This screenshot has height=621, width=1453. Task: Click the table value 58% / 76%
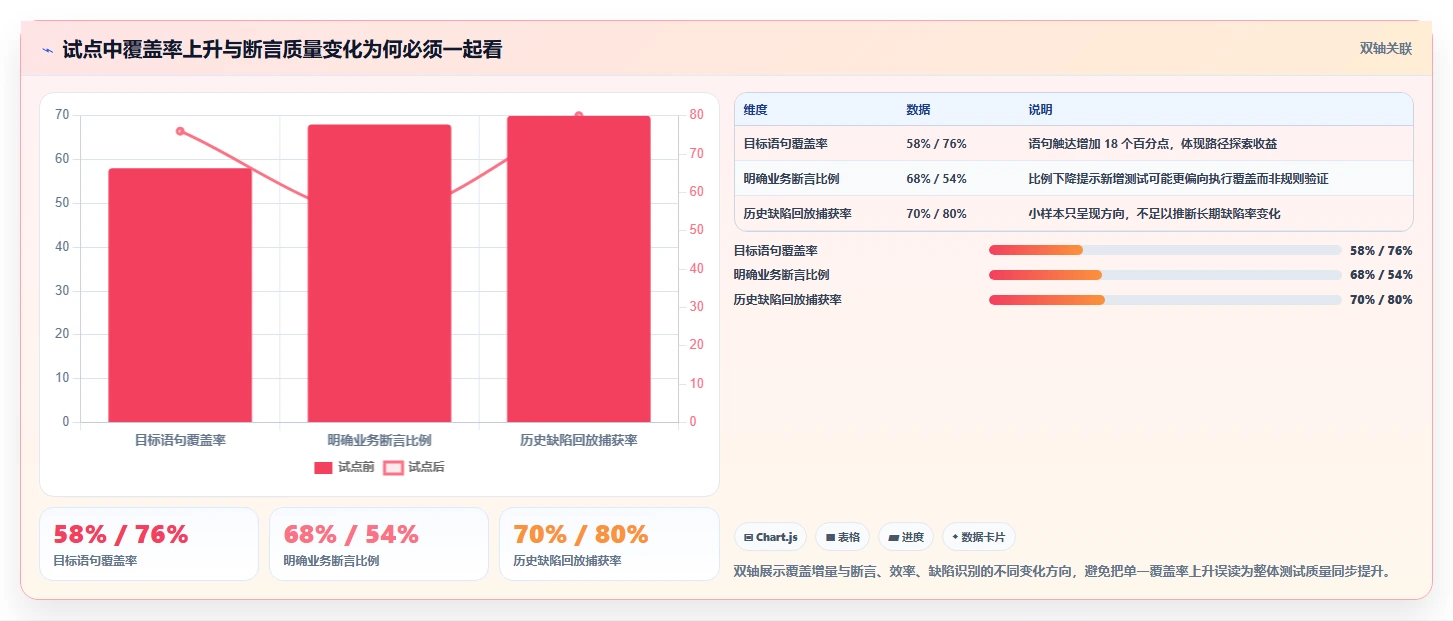[x=936, y=144]
